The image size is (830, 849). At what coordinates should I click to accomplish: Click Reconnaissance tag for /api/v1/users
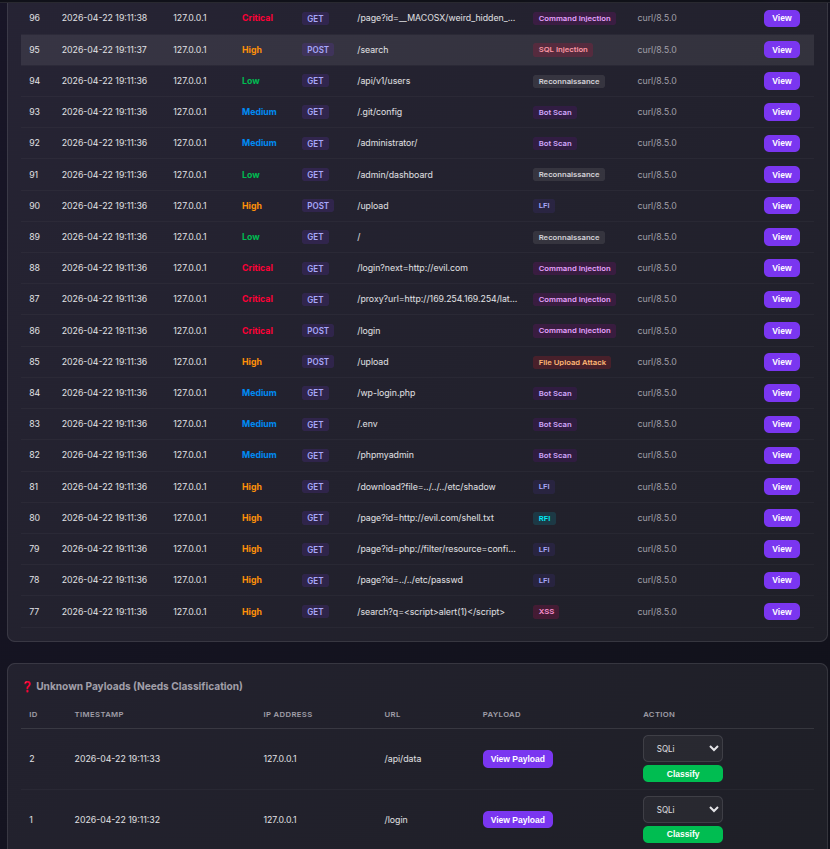coord(568,81)
